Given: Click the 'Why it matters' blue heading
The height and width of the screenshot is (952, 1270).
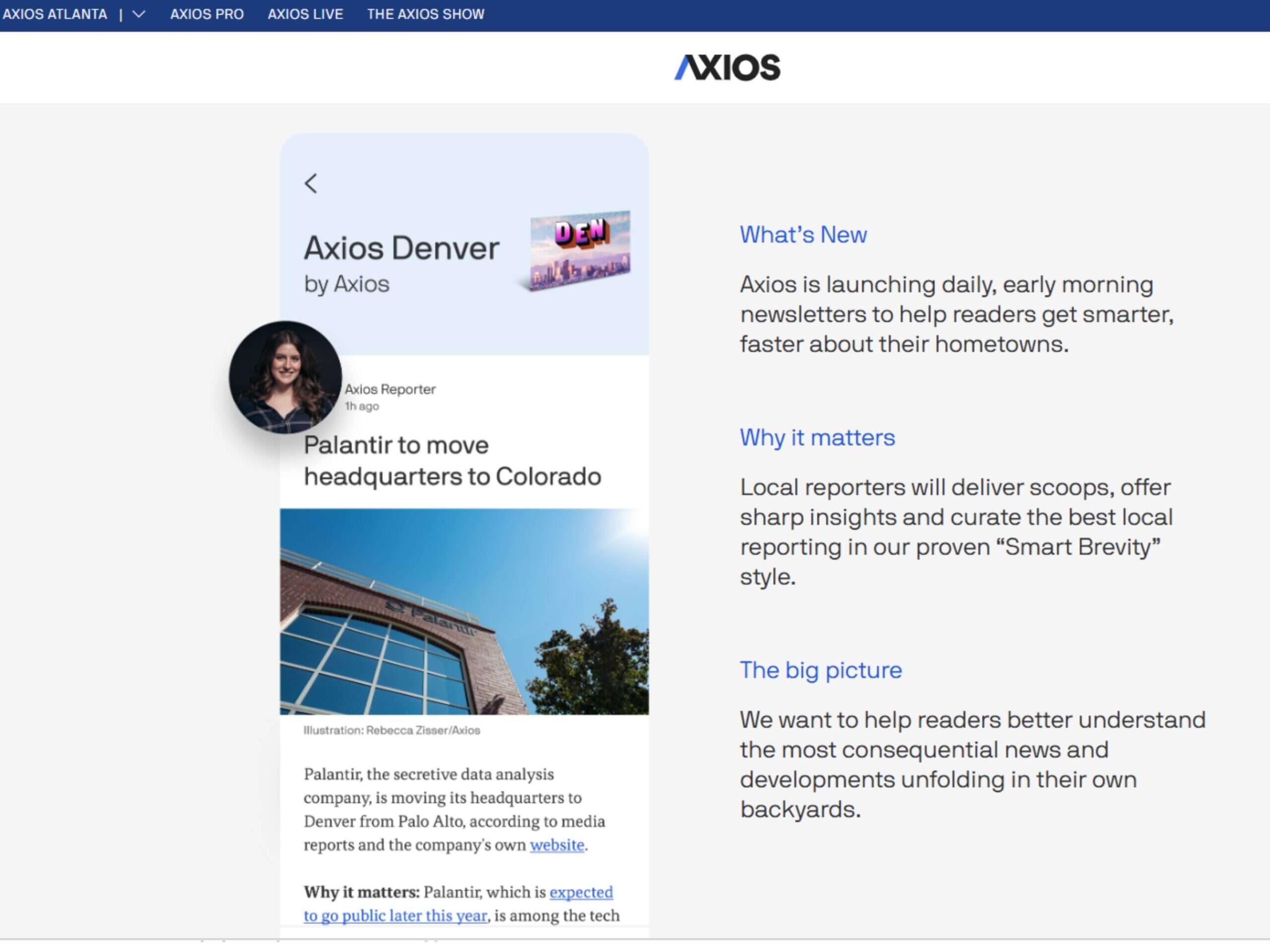Looking at the screenshot, I should coord(818,438).
